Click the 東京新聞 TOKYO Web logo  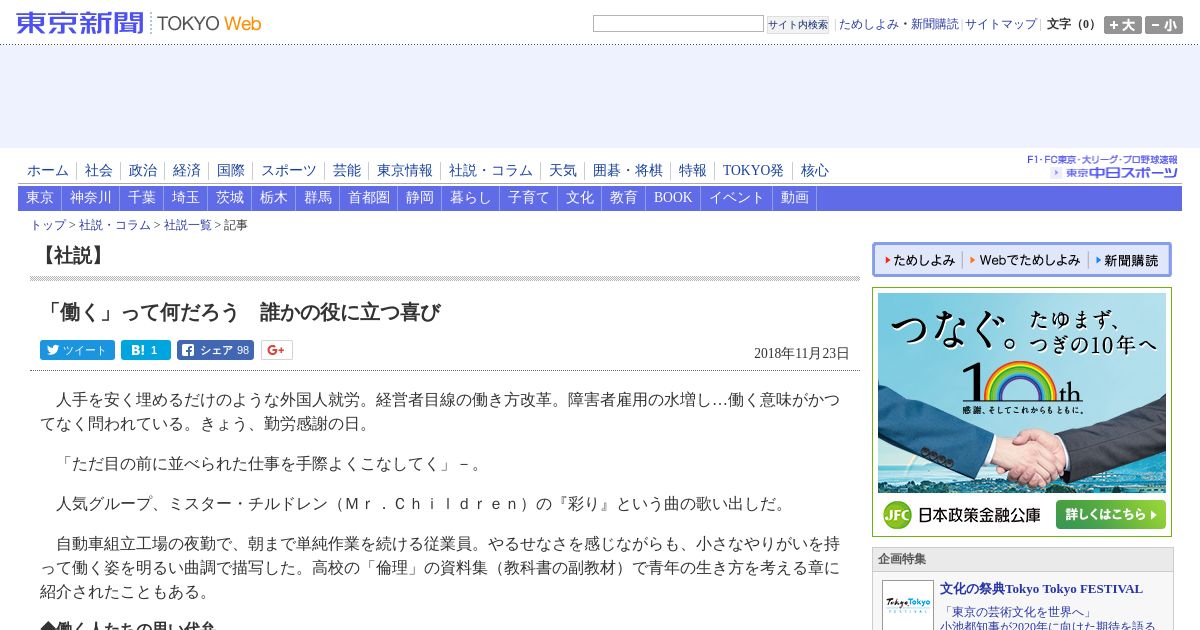click(139, 23)
